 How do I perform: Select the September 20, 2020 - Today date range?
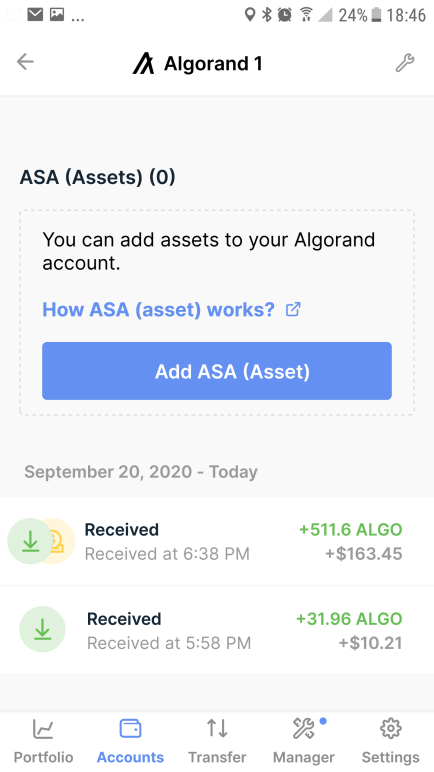[x=141, y=472]
